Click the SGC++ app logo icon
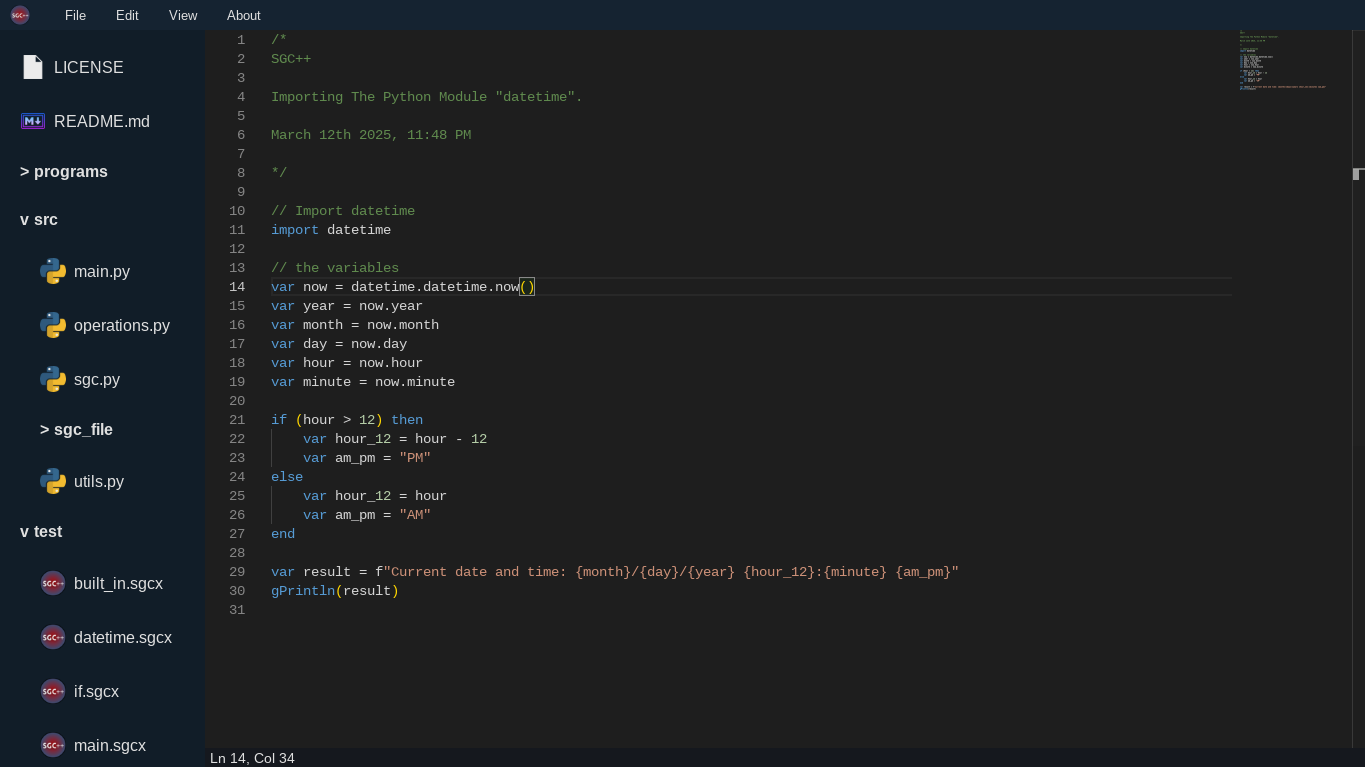The height and width of the screenshot is (767, 1365). (20, 15)
